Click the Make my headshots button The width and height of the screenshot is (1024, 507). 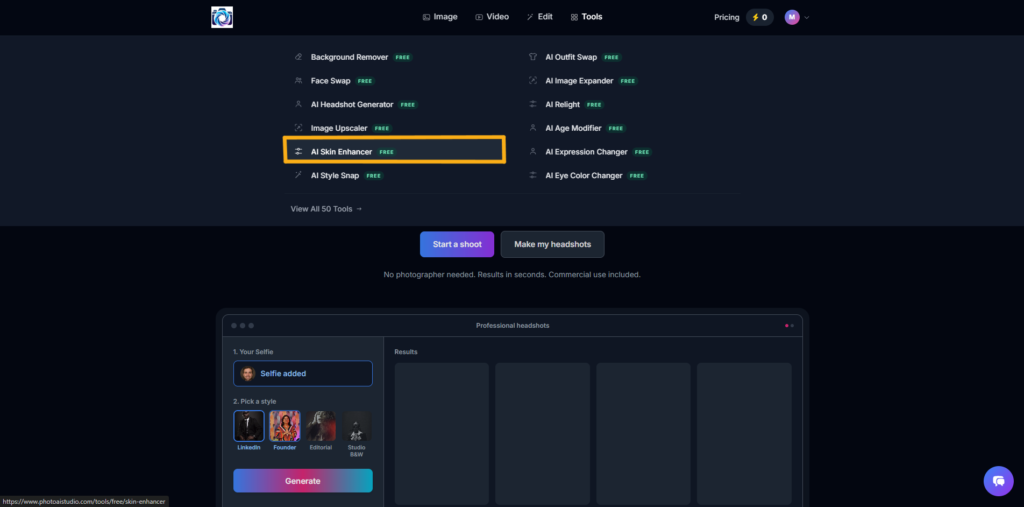click(552, 244)
